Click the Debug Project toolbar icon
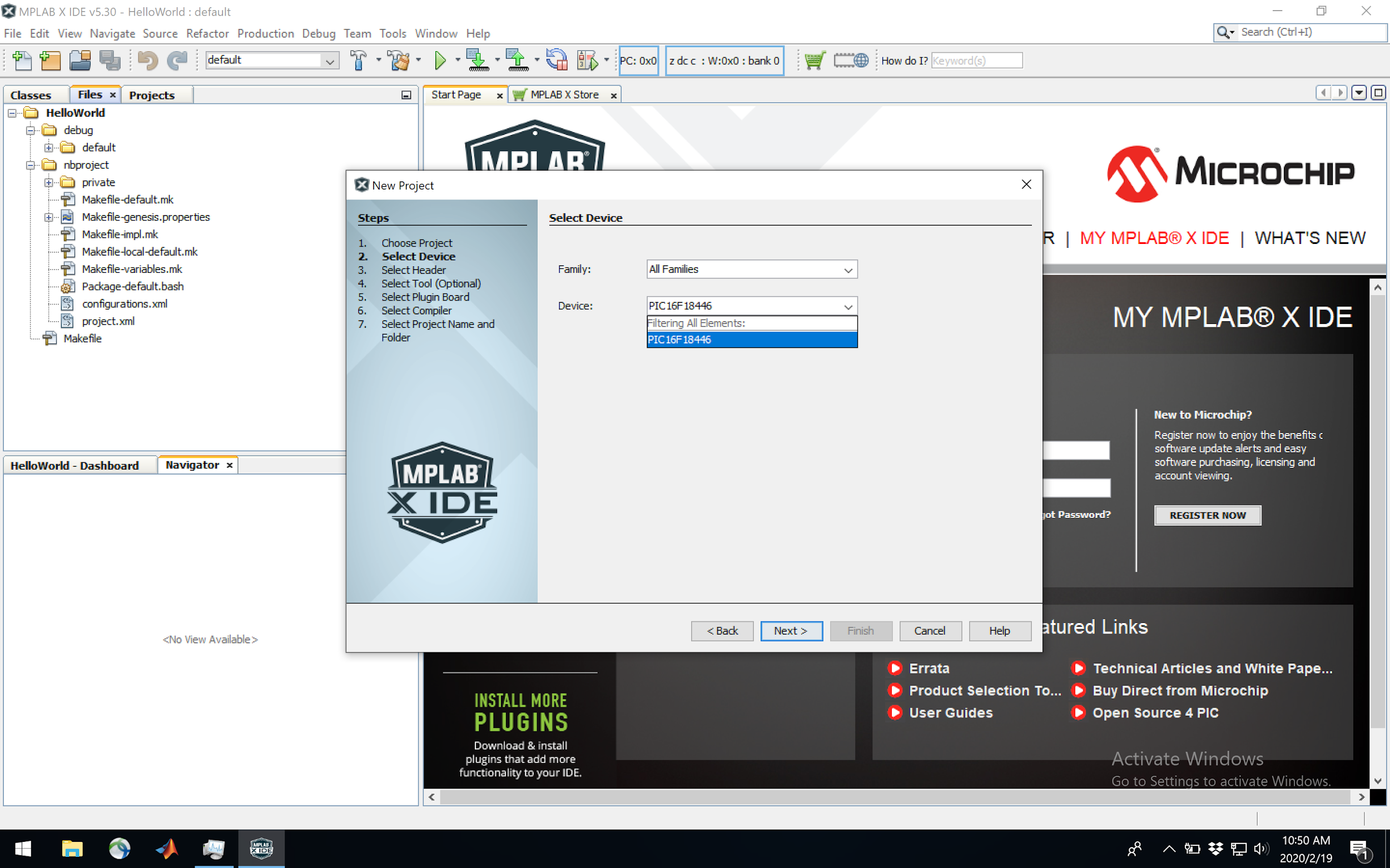This screenshot has height=868, width=1390. coord(588,60)
